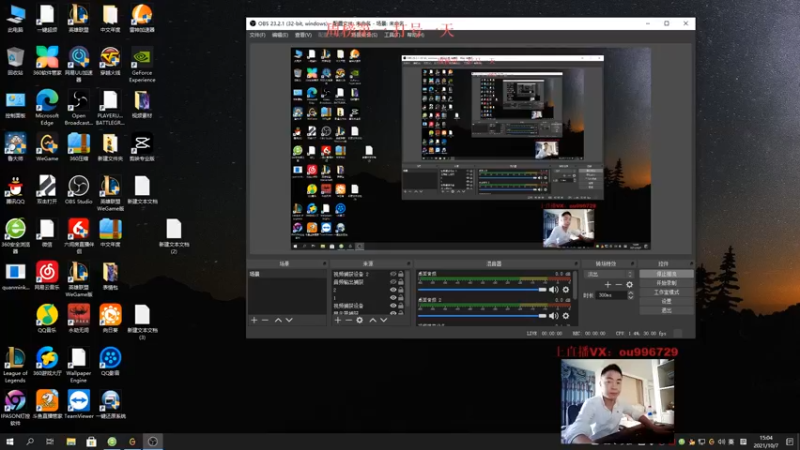Open the League of Legends desktop icon
This screenshot has width=800, height=450.
click(15, 365)
